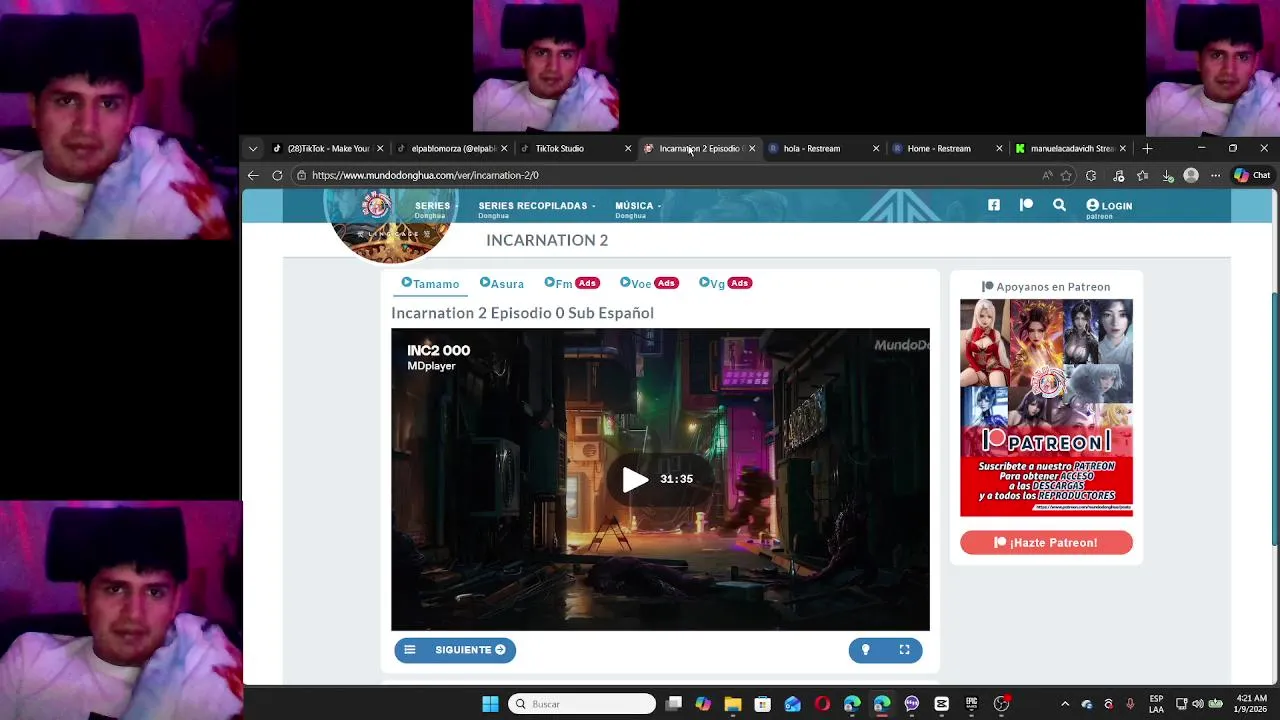Image resolution: width=1280 pixels, height=720 pixels.
Task: Close the TikTok Studio tab
Action: tap(628, 148)
